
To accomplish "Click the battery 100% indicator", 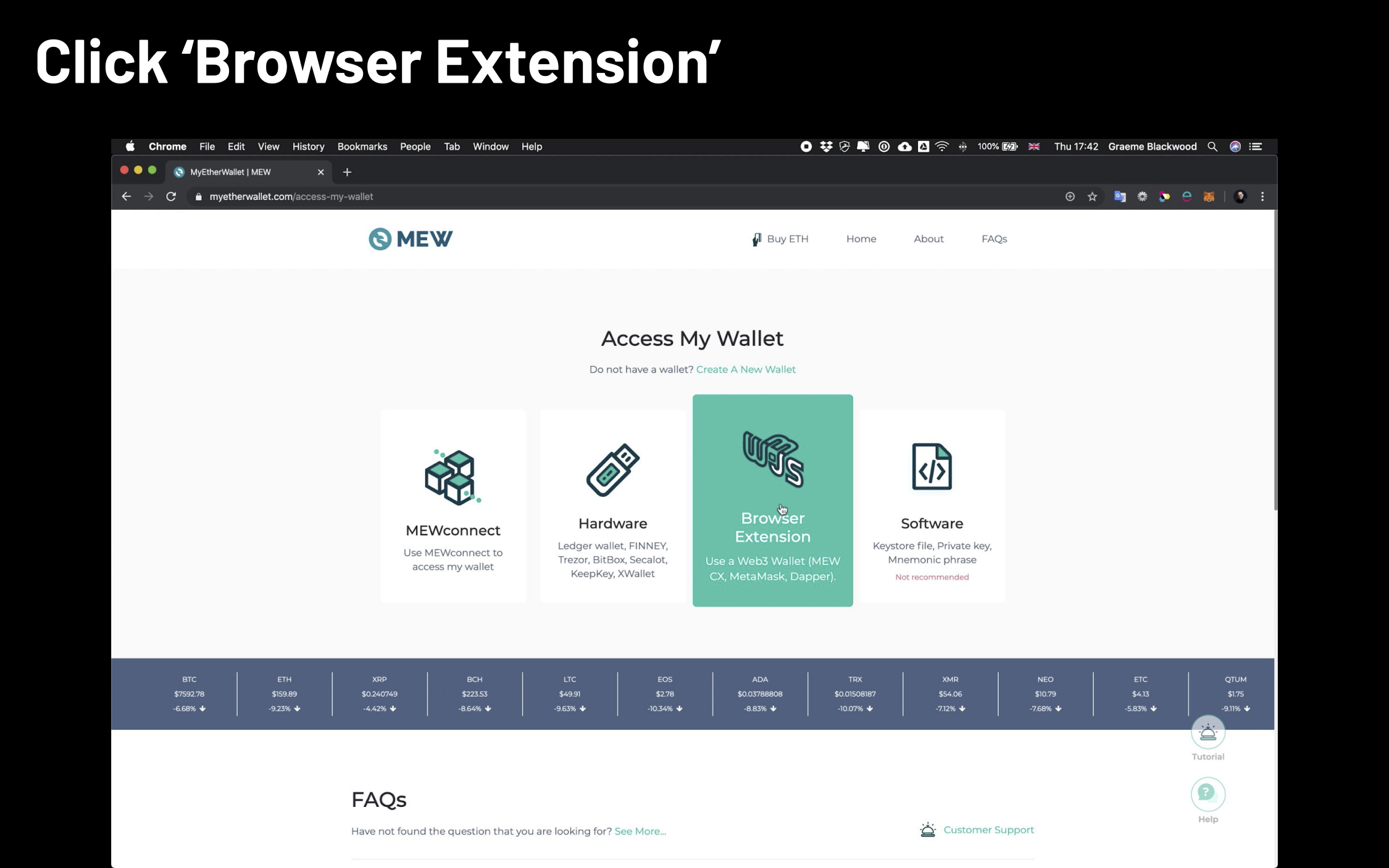I will tap(998, 146).
